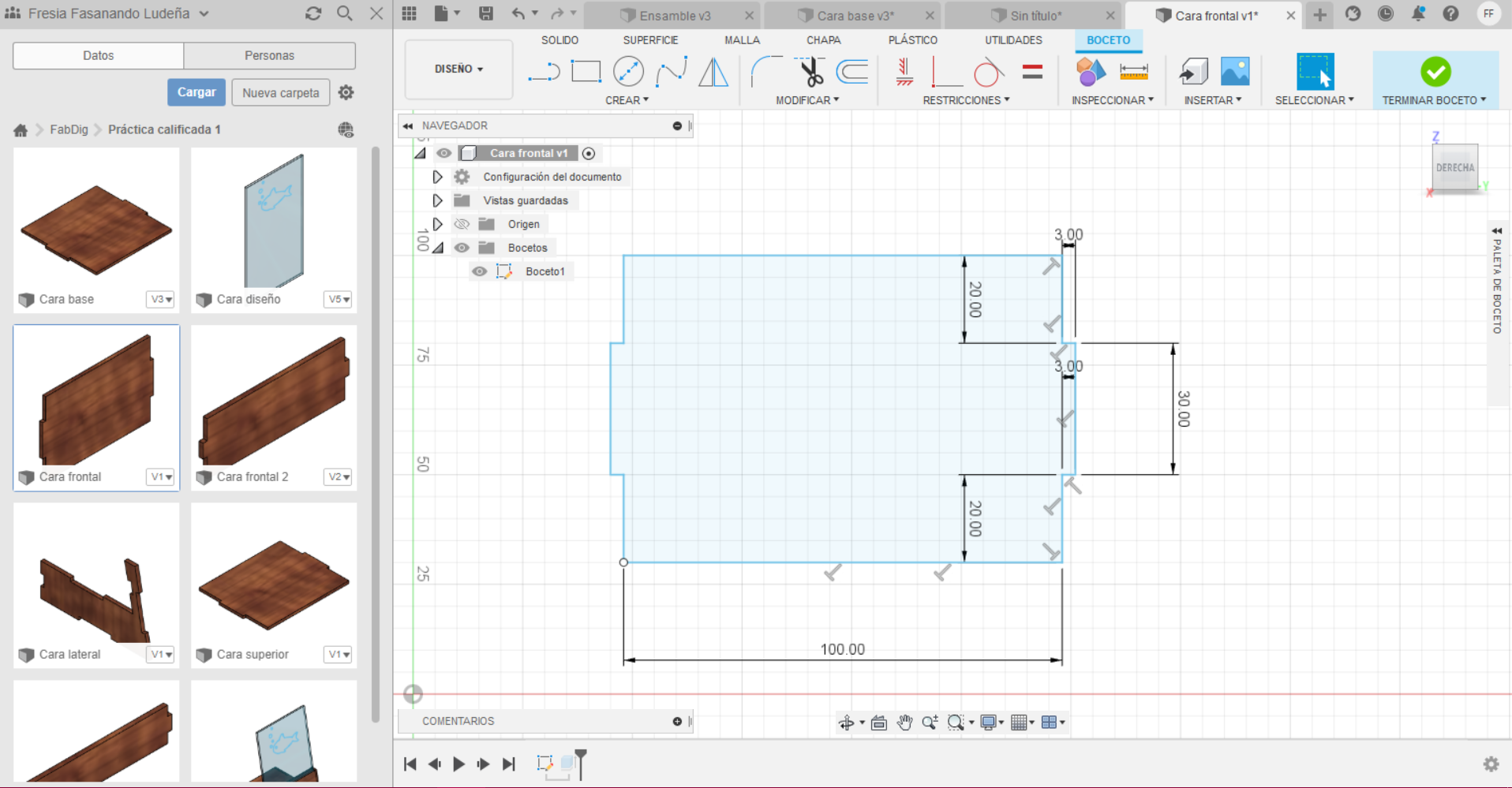Click the Nueva carpeta button
Image resolution: width=1512 pixels, height=788 pixels.
tap(281, 92)
